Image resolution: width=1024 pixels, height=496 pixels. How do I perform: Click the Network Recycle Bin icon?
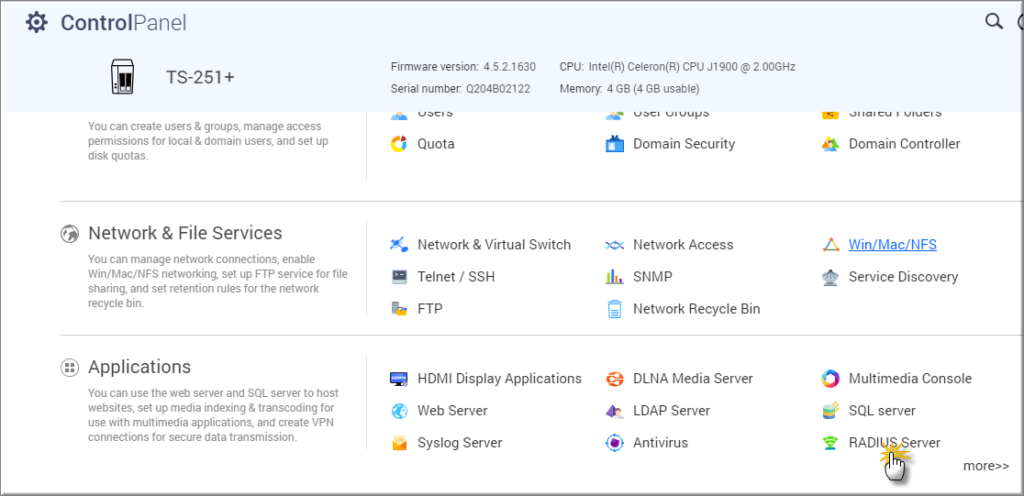[x=615, y=309]
